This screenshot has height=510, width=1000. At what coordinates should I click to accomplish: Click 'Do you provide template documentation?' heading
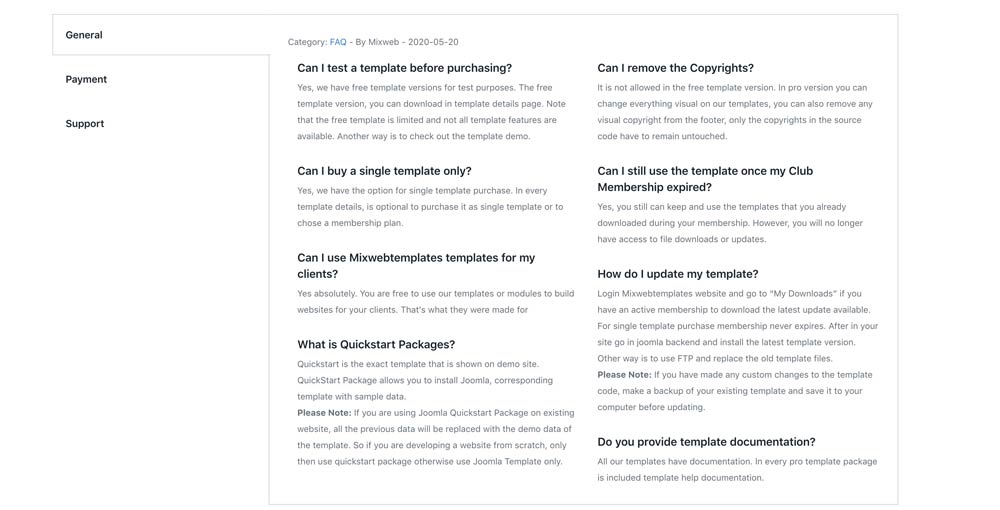[x=706, y=442]
